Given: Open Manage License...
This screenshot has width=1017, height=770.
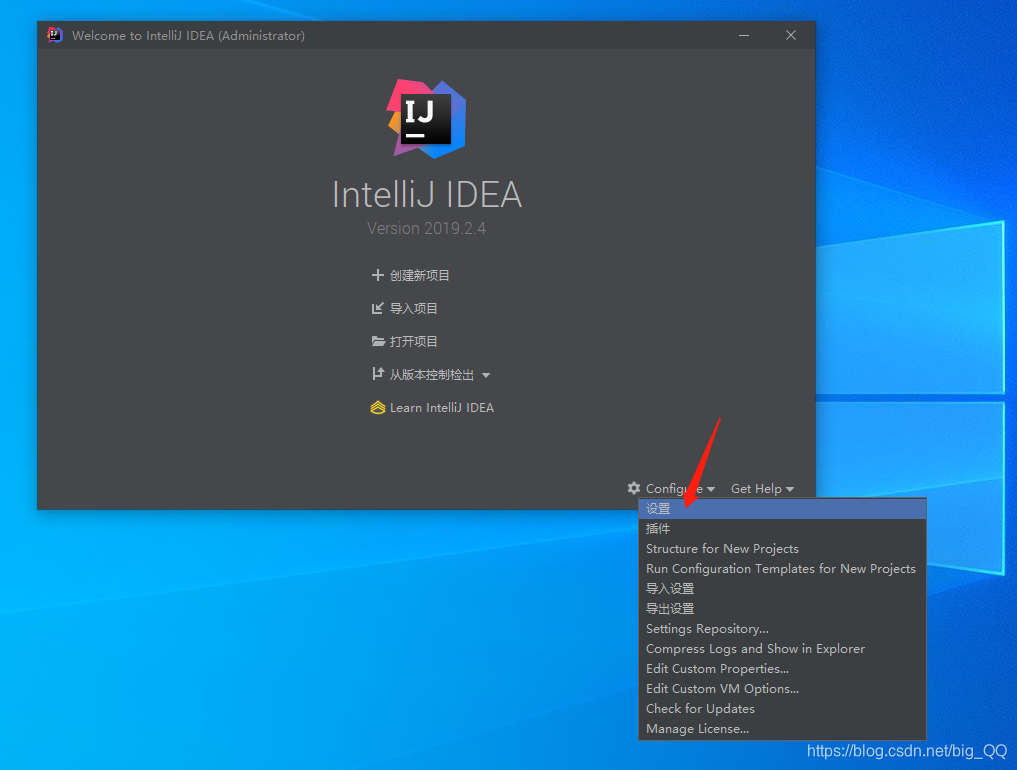Looking at the screenshot, I should (x=782, y=729).
